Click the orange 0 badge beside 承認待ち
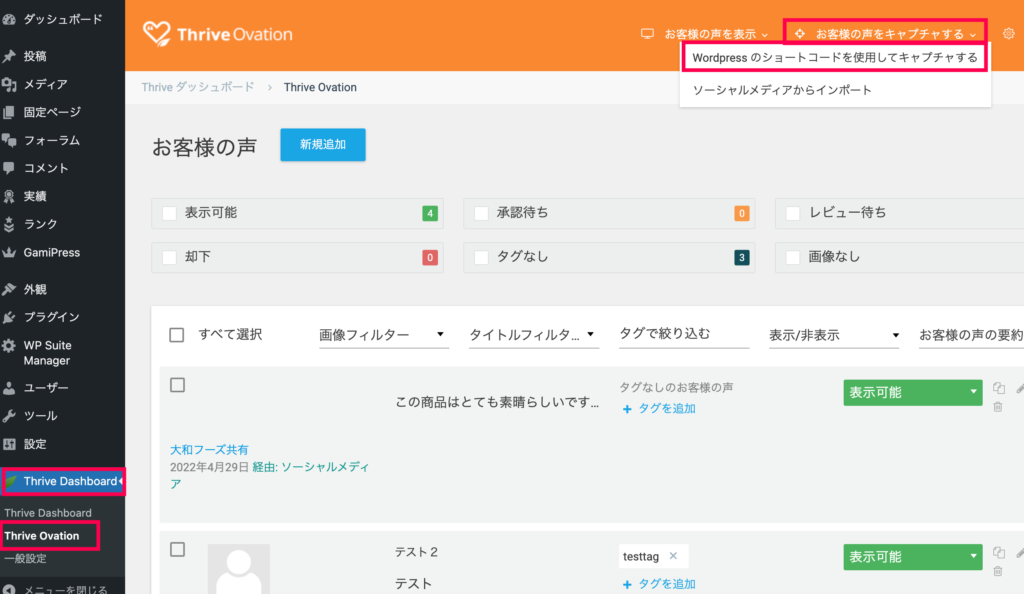 point(742,213)
